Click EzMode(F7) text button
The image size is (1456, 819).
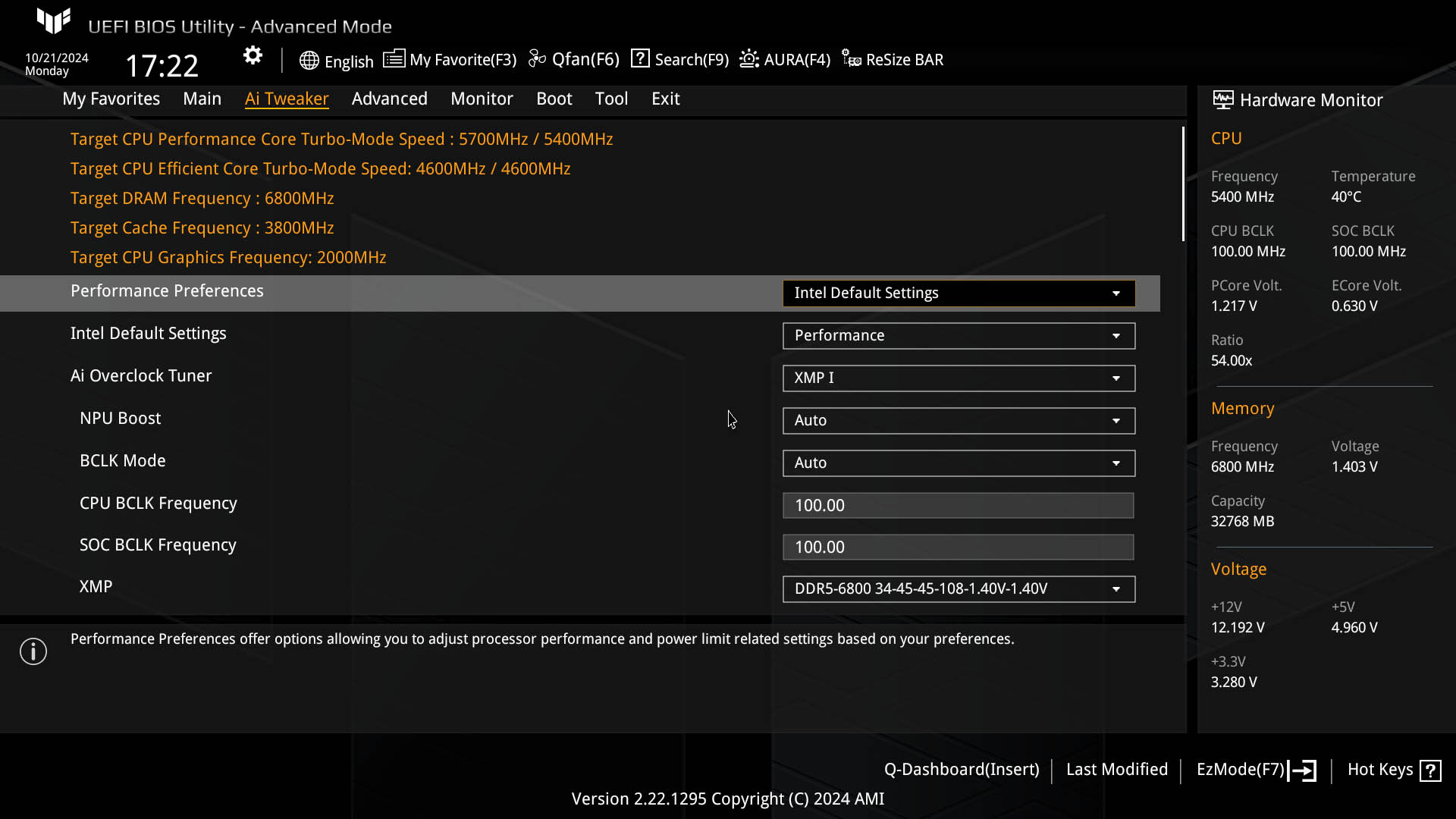pos(1241,770)
